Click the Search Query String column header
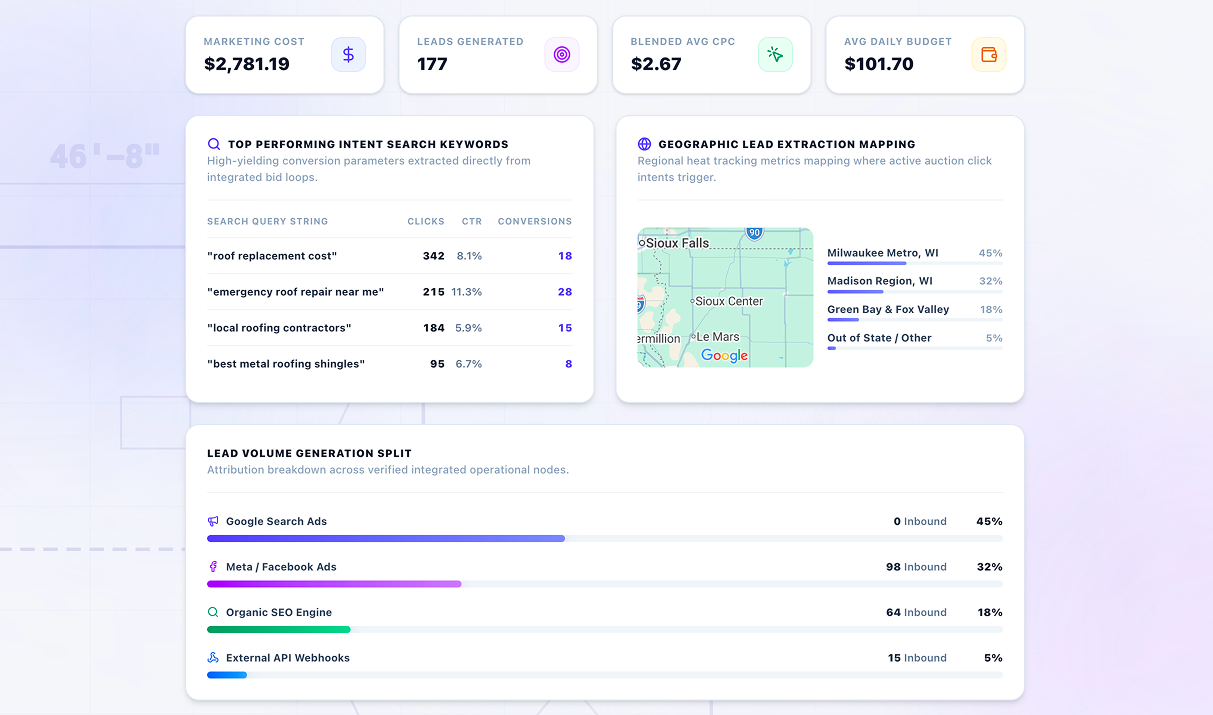 click(x=267, y=221)
